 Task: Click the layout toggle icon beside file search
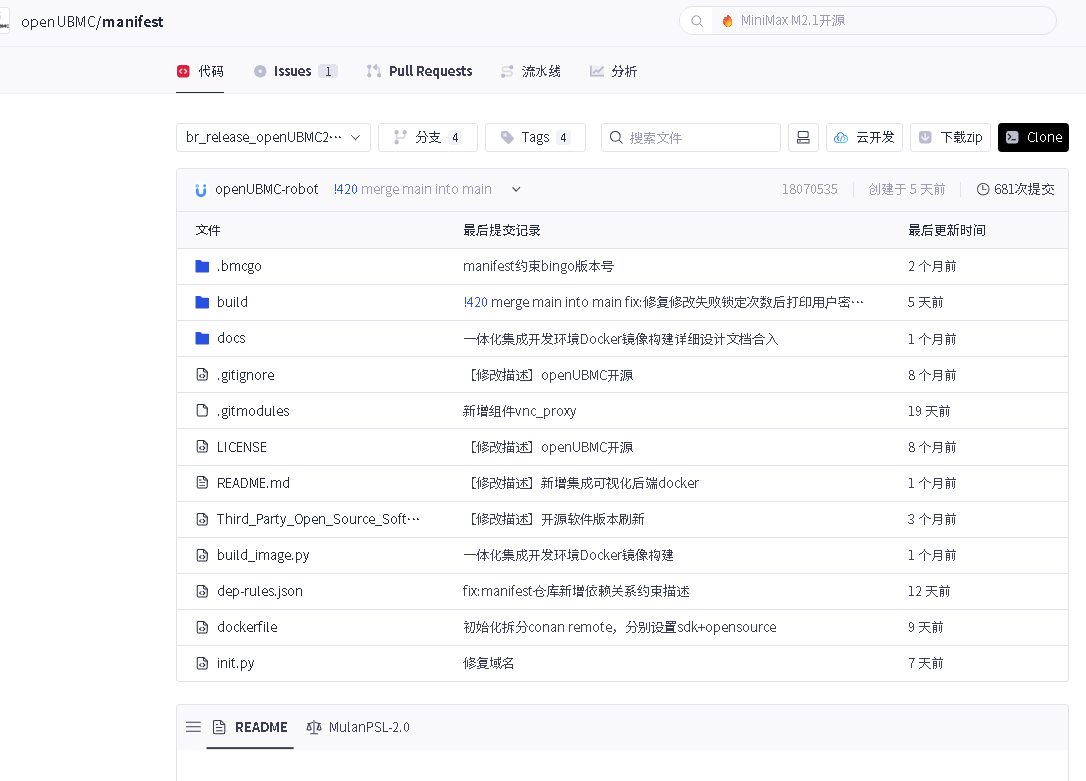coord(802,137)
